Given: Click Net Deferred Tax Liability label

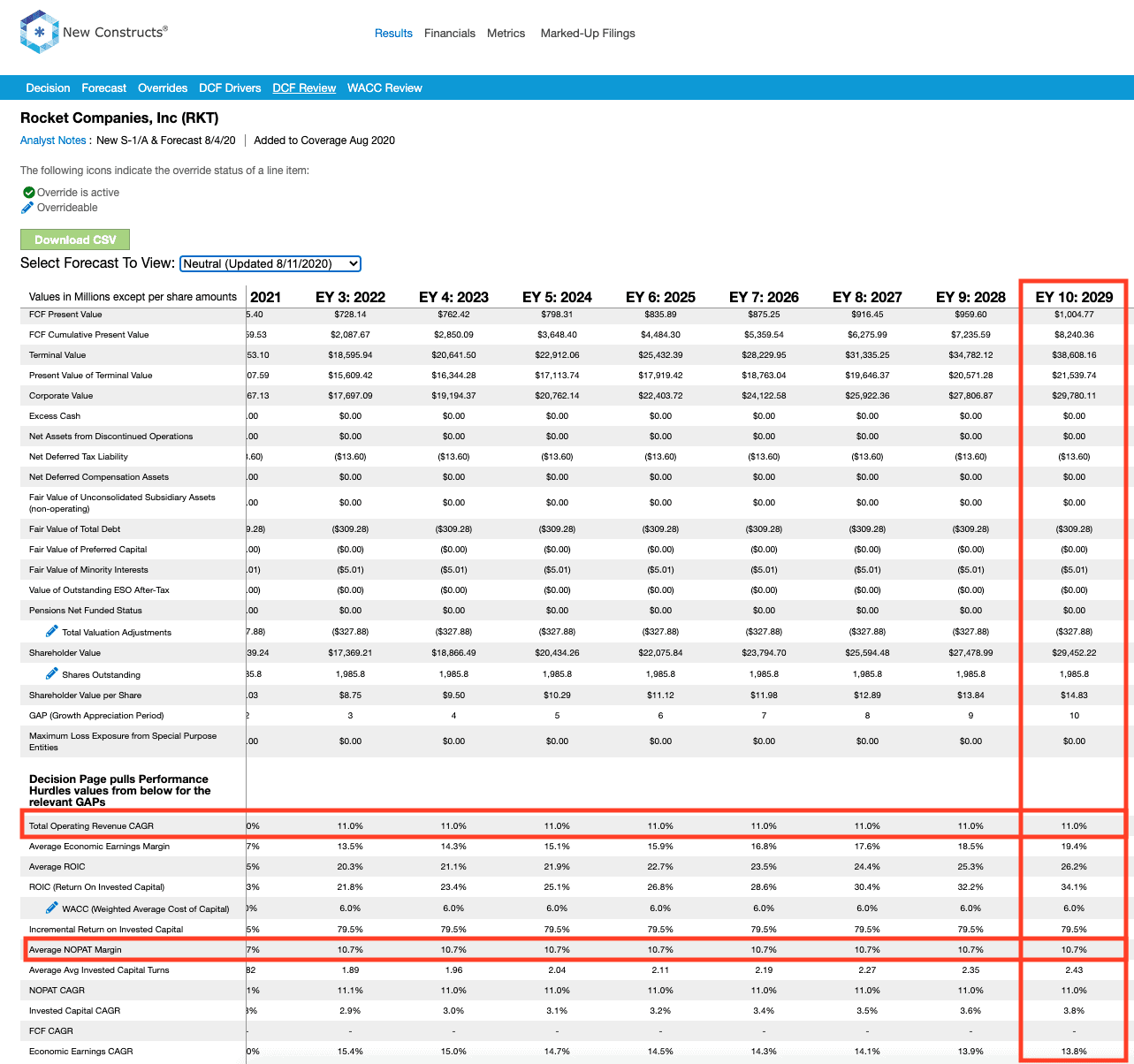Looking at the screenshot, I should [x=79, y=457].
